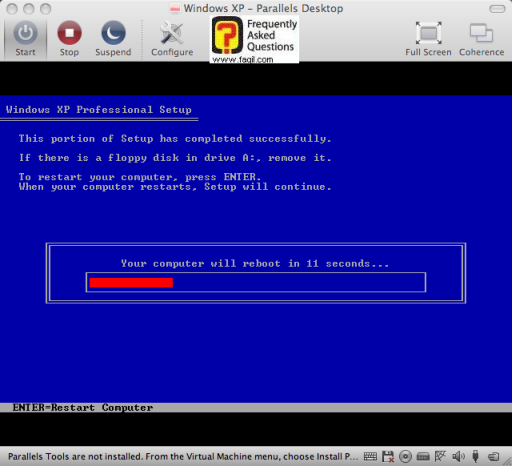Suspend the virtual machine with moon icon

(113, 39)
